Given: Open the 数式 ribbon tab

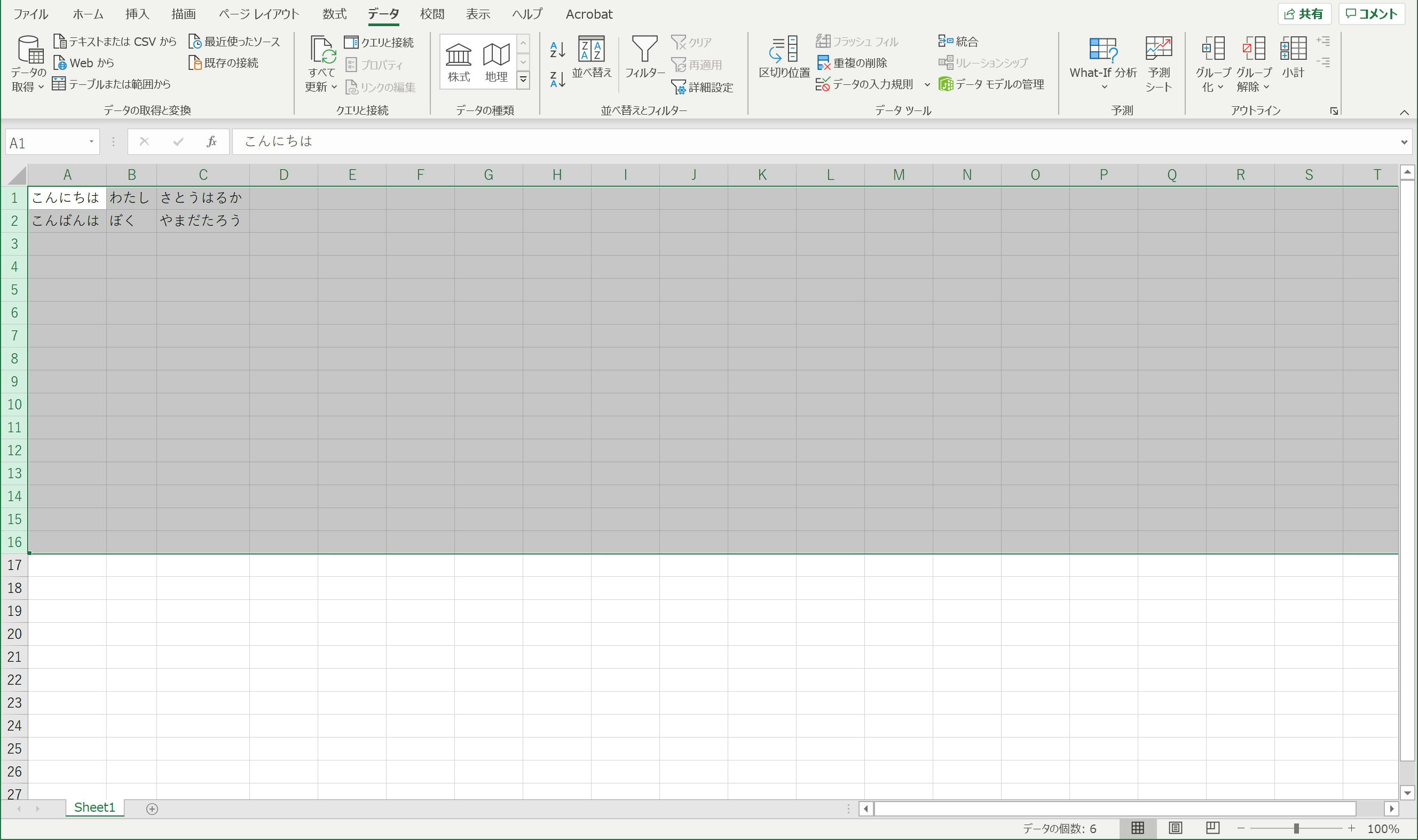Looking at the screenshot, I should pyautogui.click(x=334, y=14).
